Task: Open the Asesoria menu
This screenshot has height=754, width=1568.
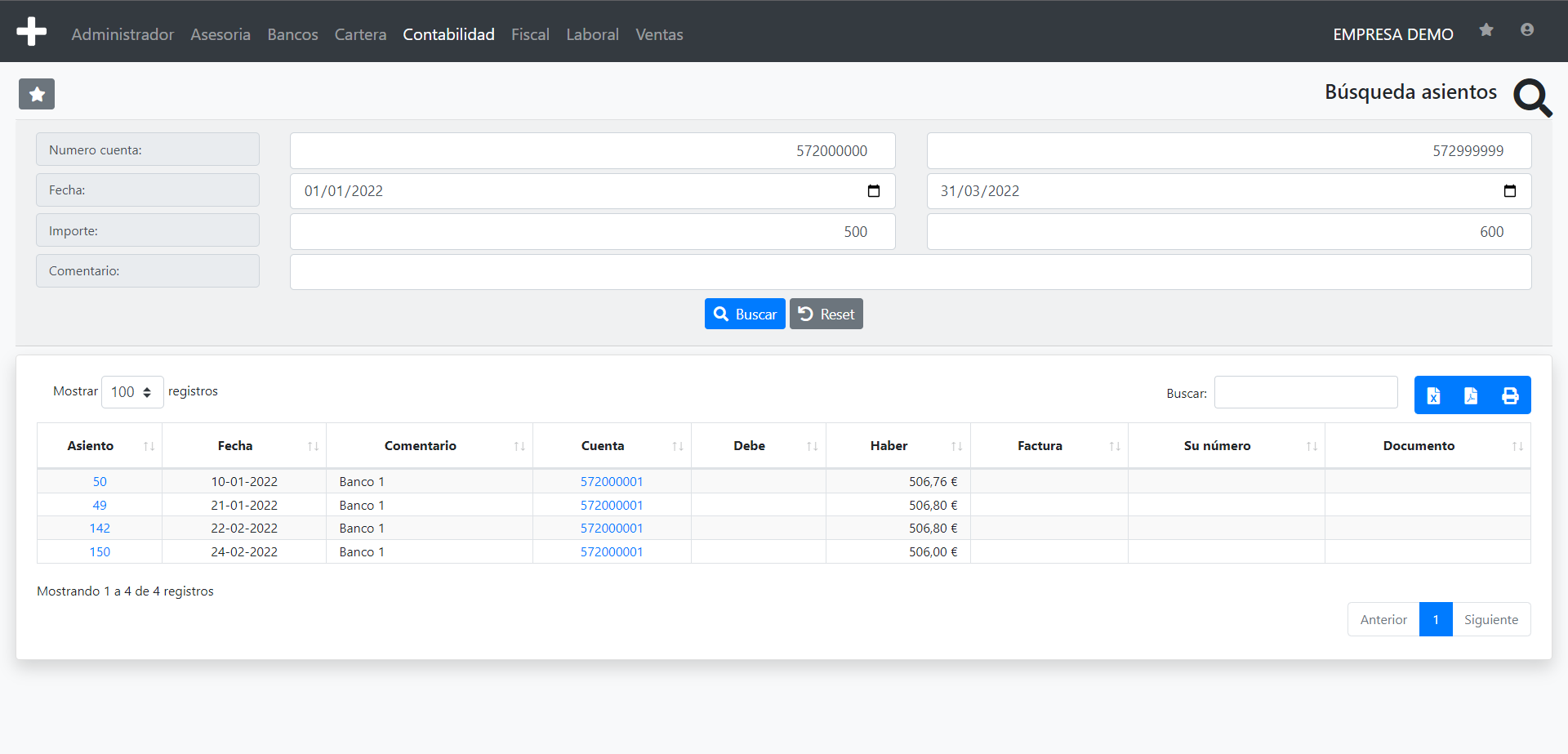Action: (220, 34)
